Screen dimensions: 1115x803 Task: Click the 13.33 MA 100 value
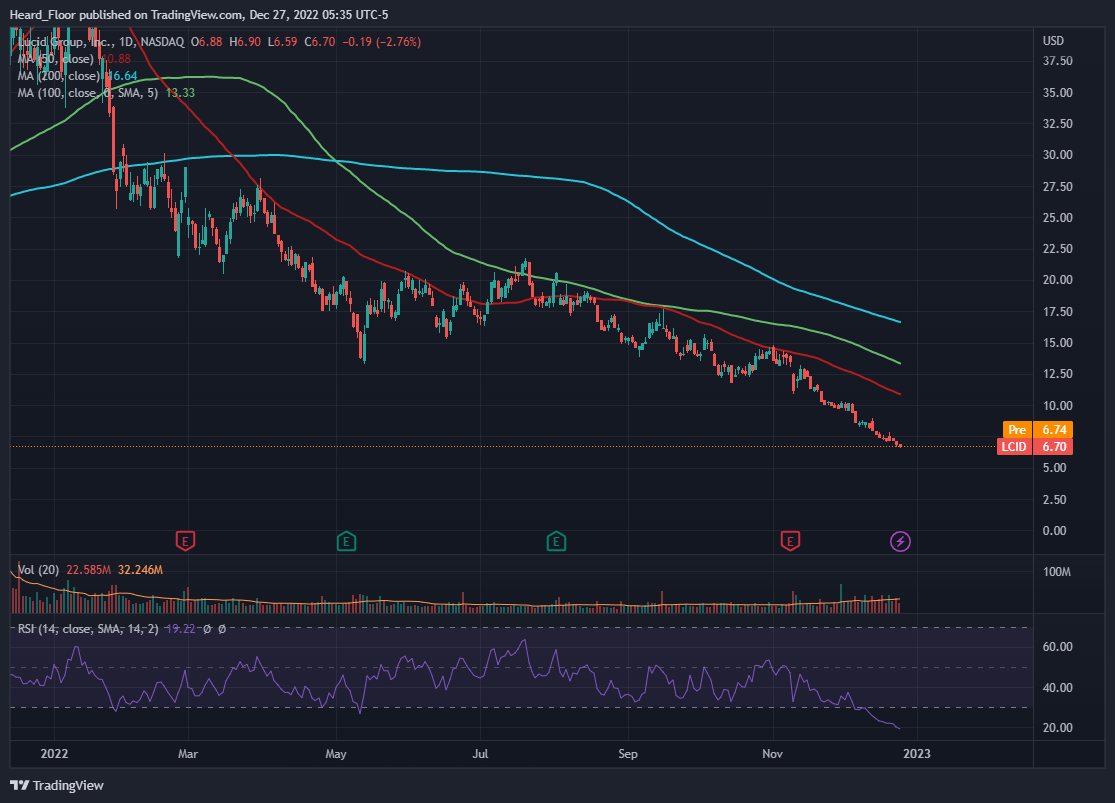point(180,93)
